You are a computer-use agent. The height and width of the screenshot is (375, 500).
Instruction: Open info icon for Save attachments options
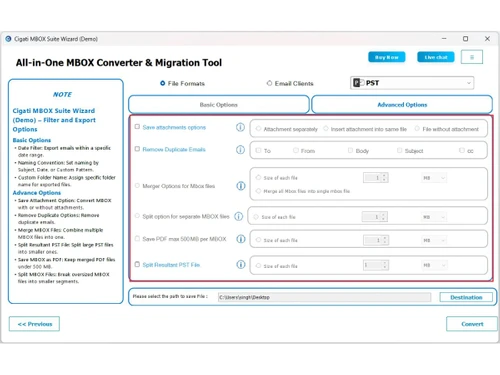[x=240, y=127]
